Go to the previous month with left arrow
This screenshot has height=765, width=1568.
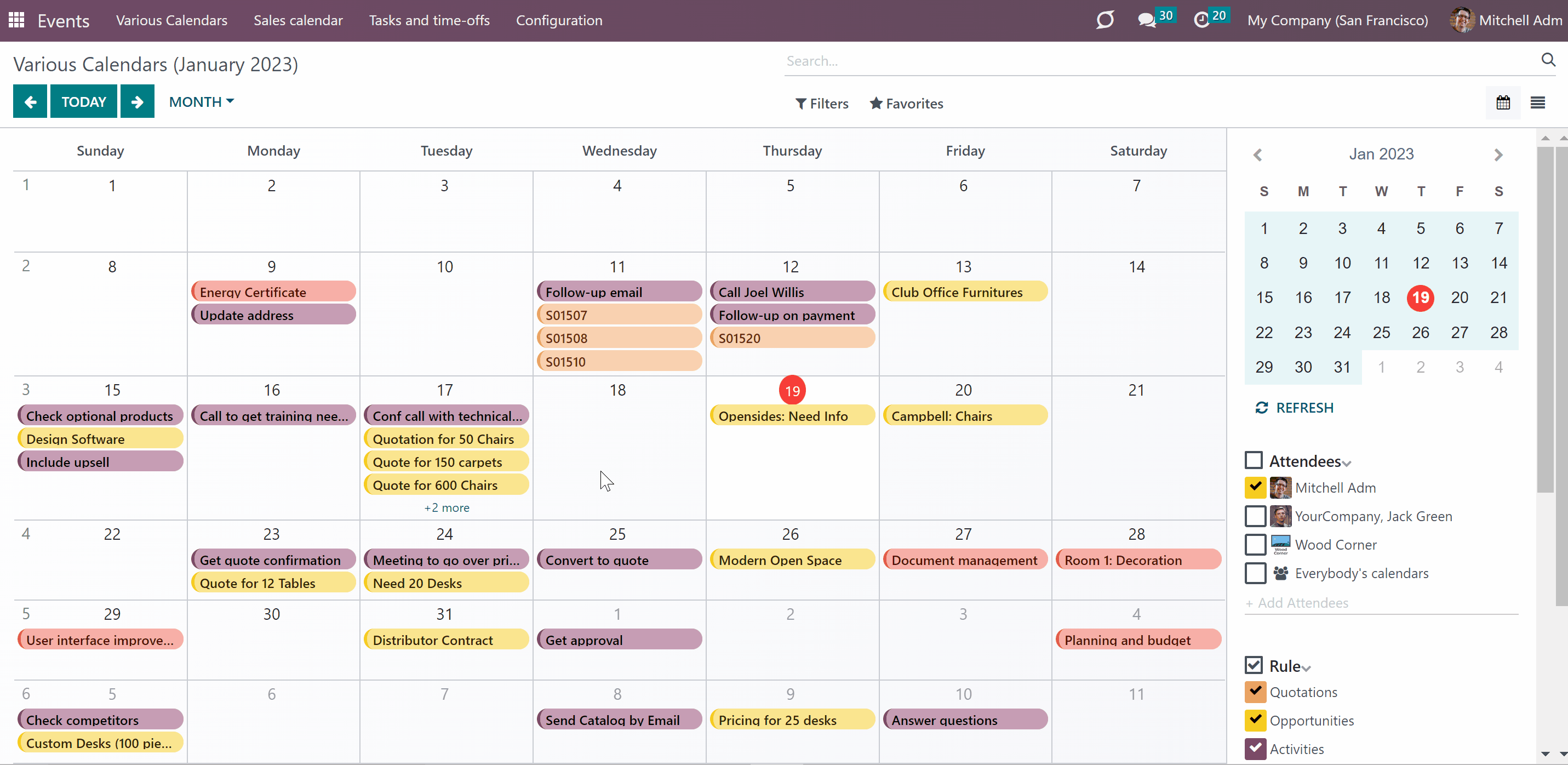pyautogui.click(x=31, y=101)
